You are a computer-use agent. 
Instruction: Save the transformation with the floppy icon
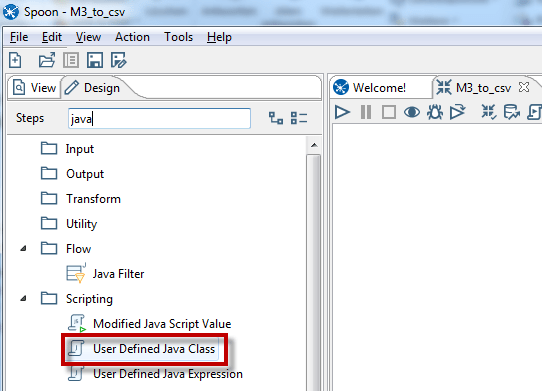(x=95, y=60)
